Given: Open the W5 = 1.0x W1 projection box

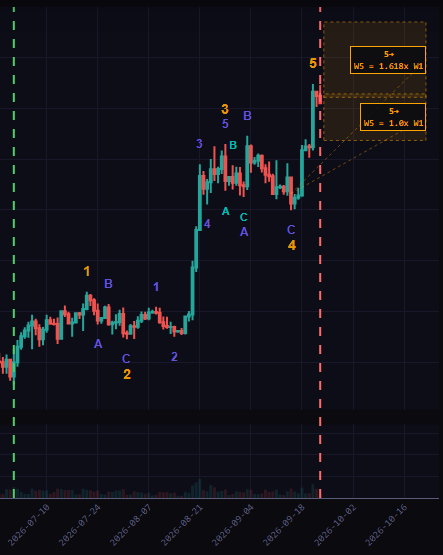Looking at the screenshot, I should pos(393,117).
